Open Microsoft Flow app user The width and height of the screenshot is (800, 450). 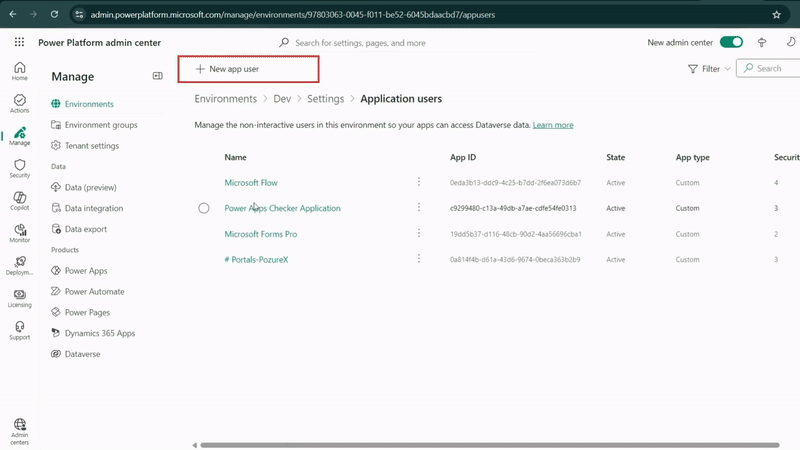251,183
